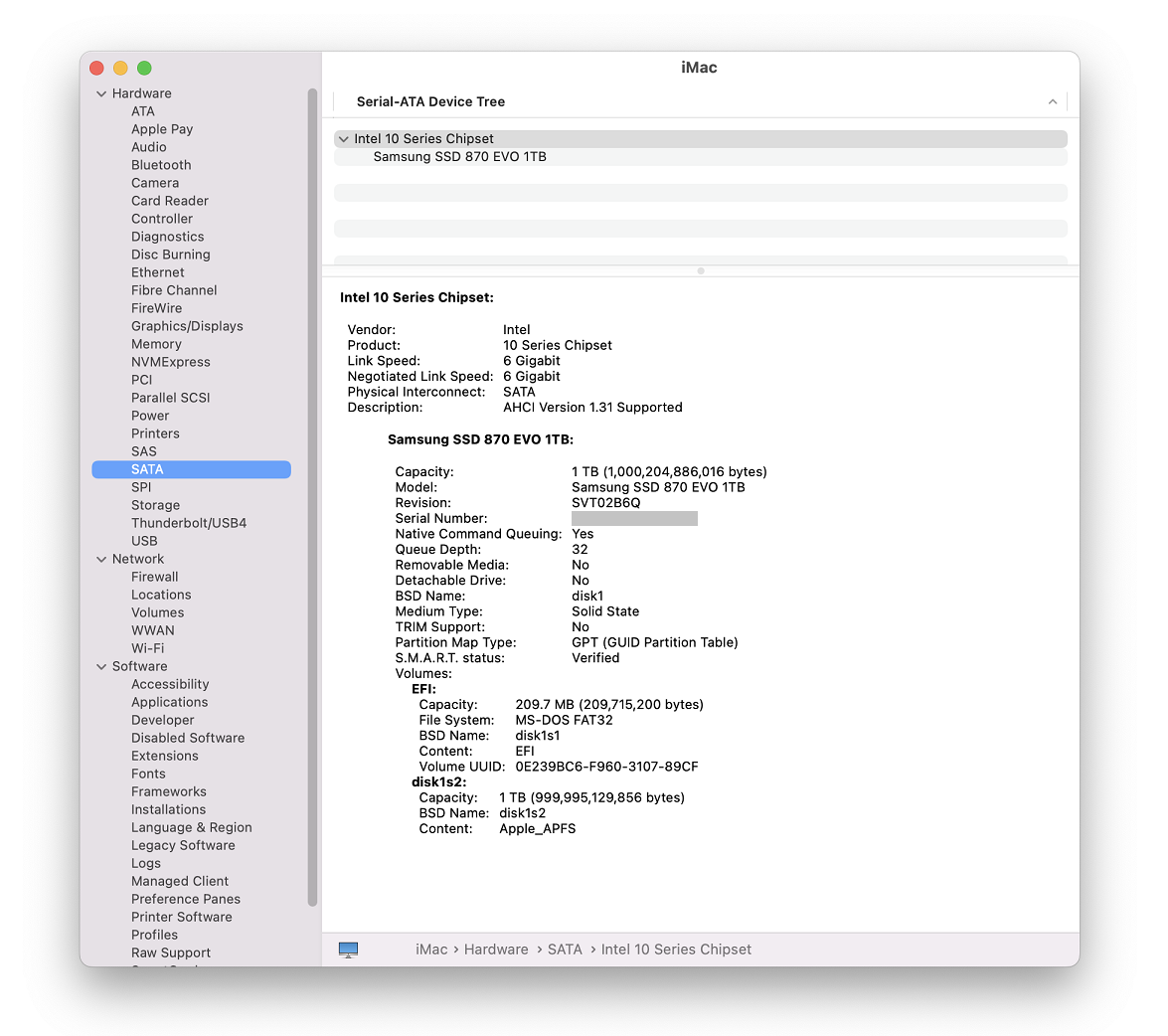Open Logs under Software

click(x=146, y=863)
